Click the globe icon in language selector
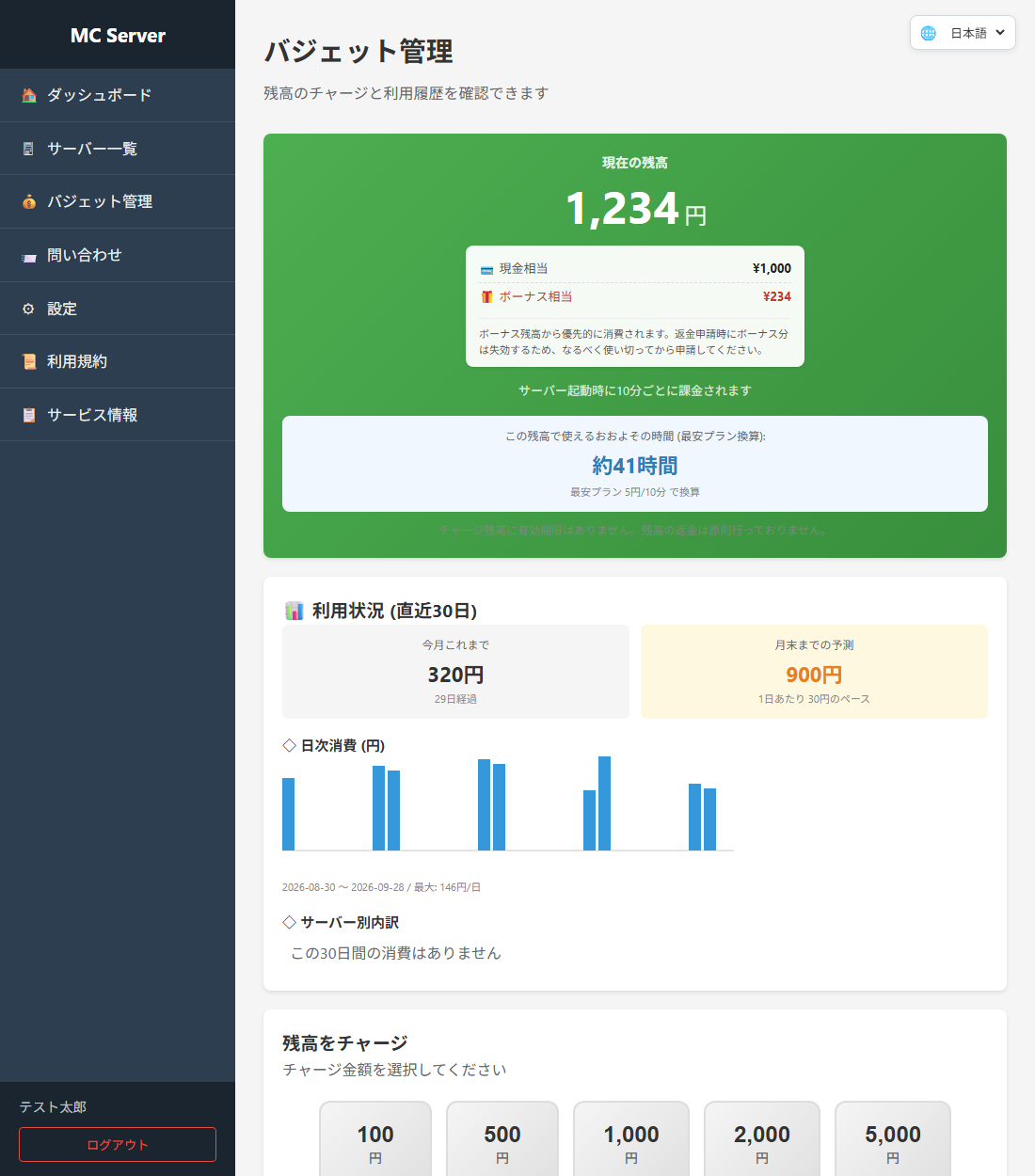The height and width of the screenshot is (1176, 1035). (929, 33)
